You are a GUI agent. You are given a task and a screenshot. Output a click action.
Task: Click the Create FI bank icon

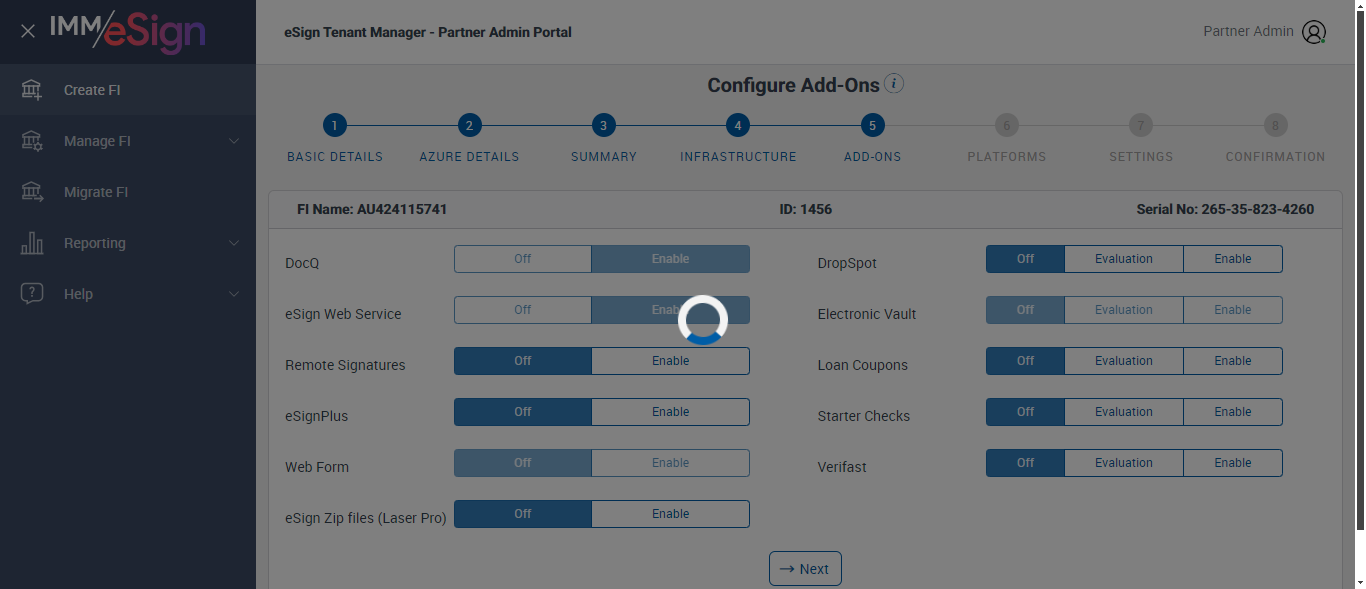coord(32,90)
